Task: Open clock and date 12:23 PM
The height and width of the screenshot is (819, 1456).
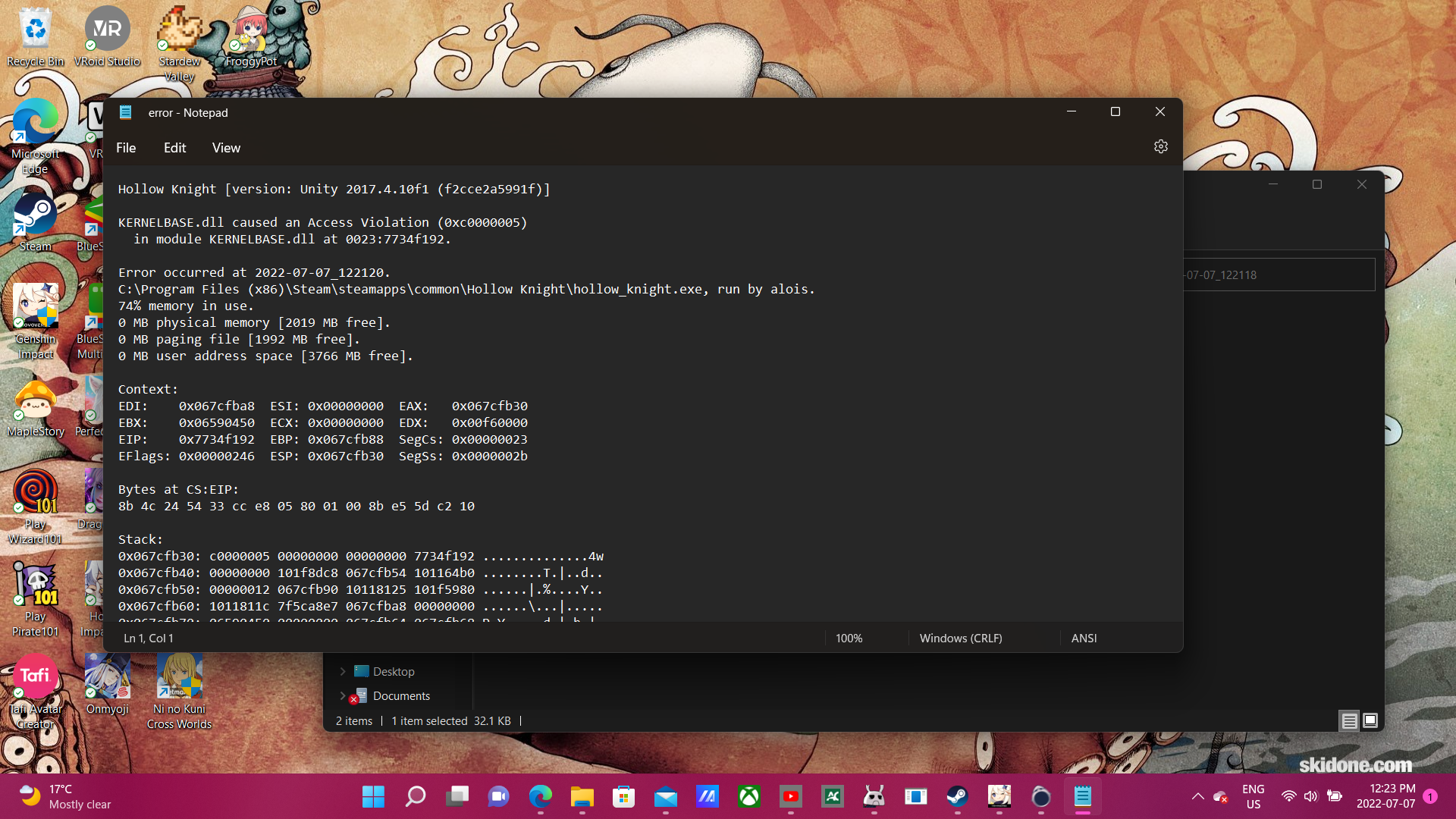Action: click(1385, 796)
